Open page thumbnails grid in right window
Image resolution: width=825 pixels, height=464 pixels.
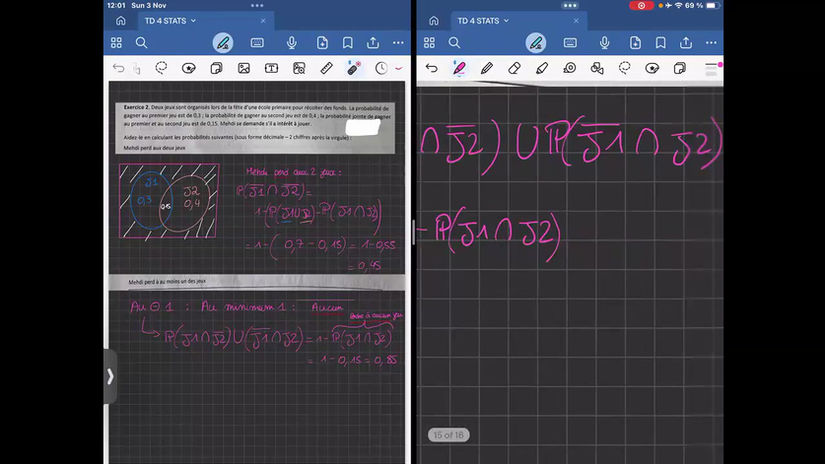[x=429, y=43]
